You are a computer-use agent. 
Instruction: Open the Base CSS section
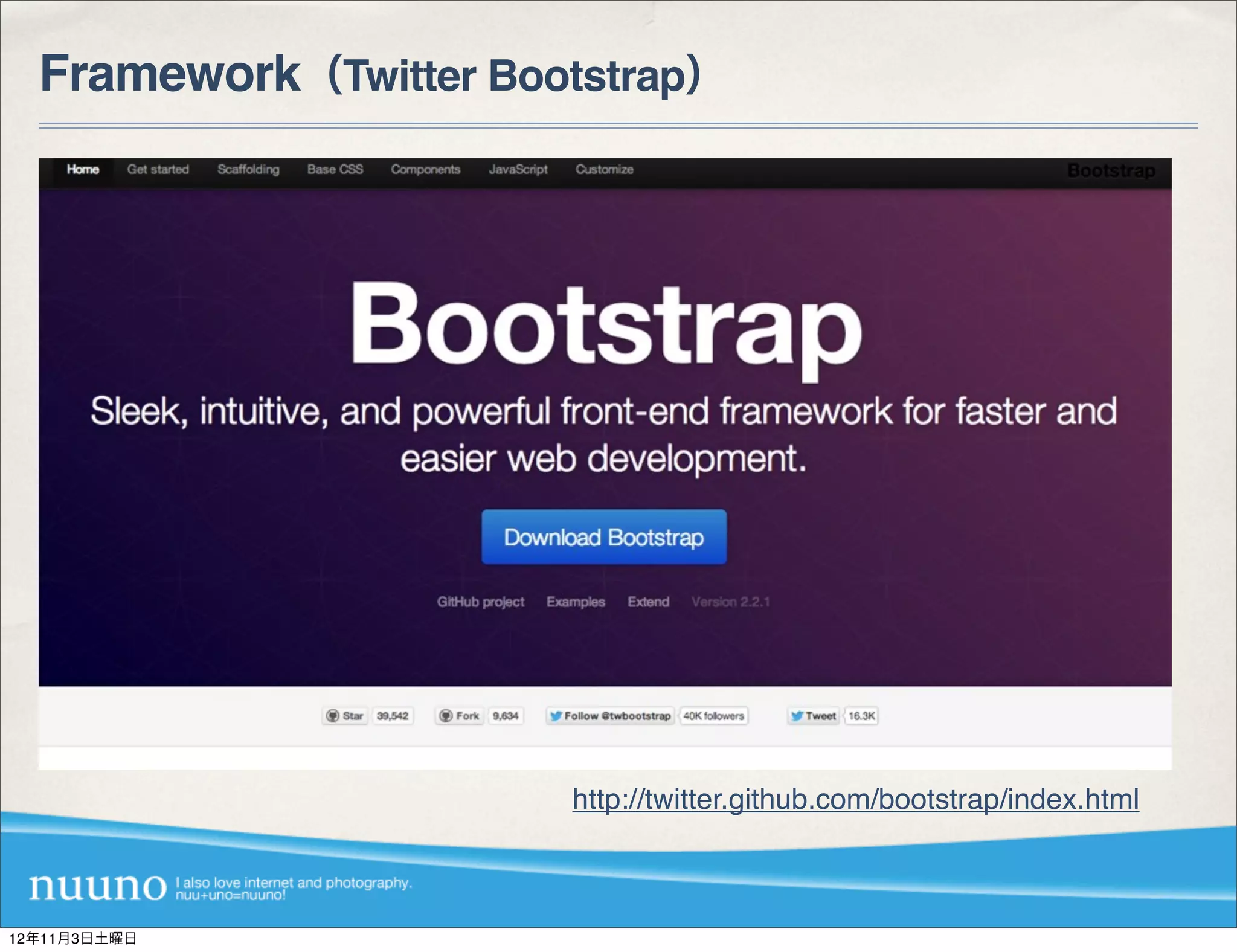pyautogui.click(x=335, y=170)
